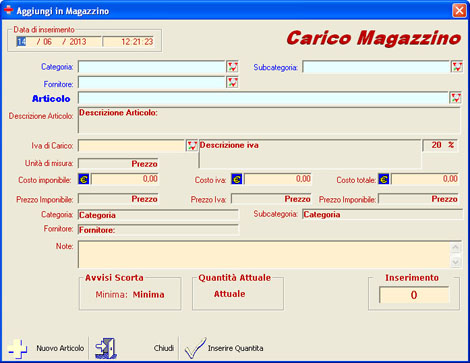Click the euro icon beside Costo totale
The height and width of the screenshot is (363, 470).
pos(384,179)
